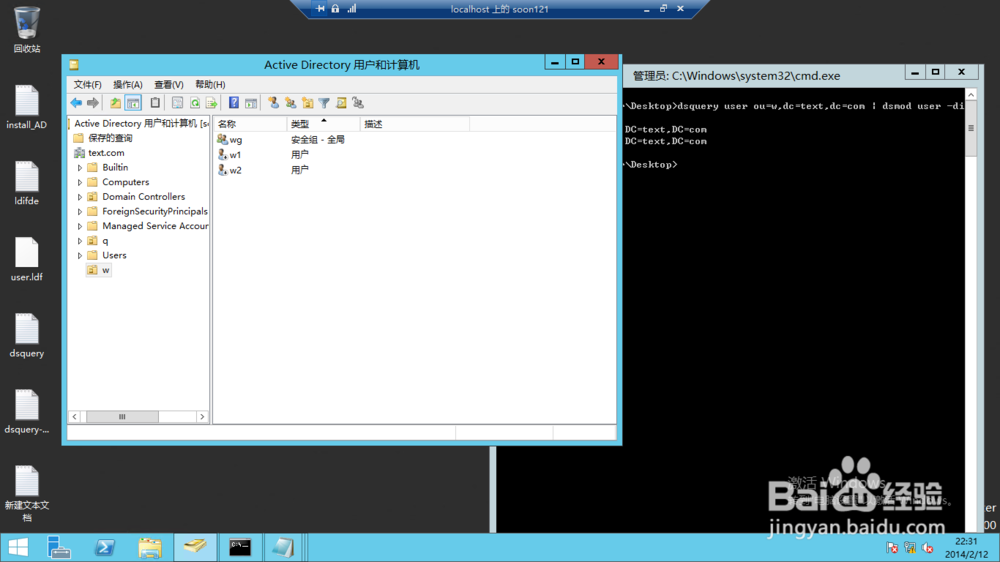Expand Managed Service Accounts node

(80, 226)
